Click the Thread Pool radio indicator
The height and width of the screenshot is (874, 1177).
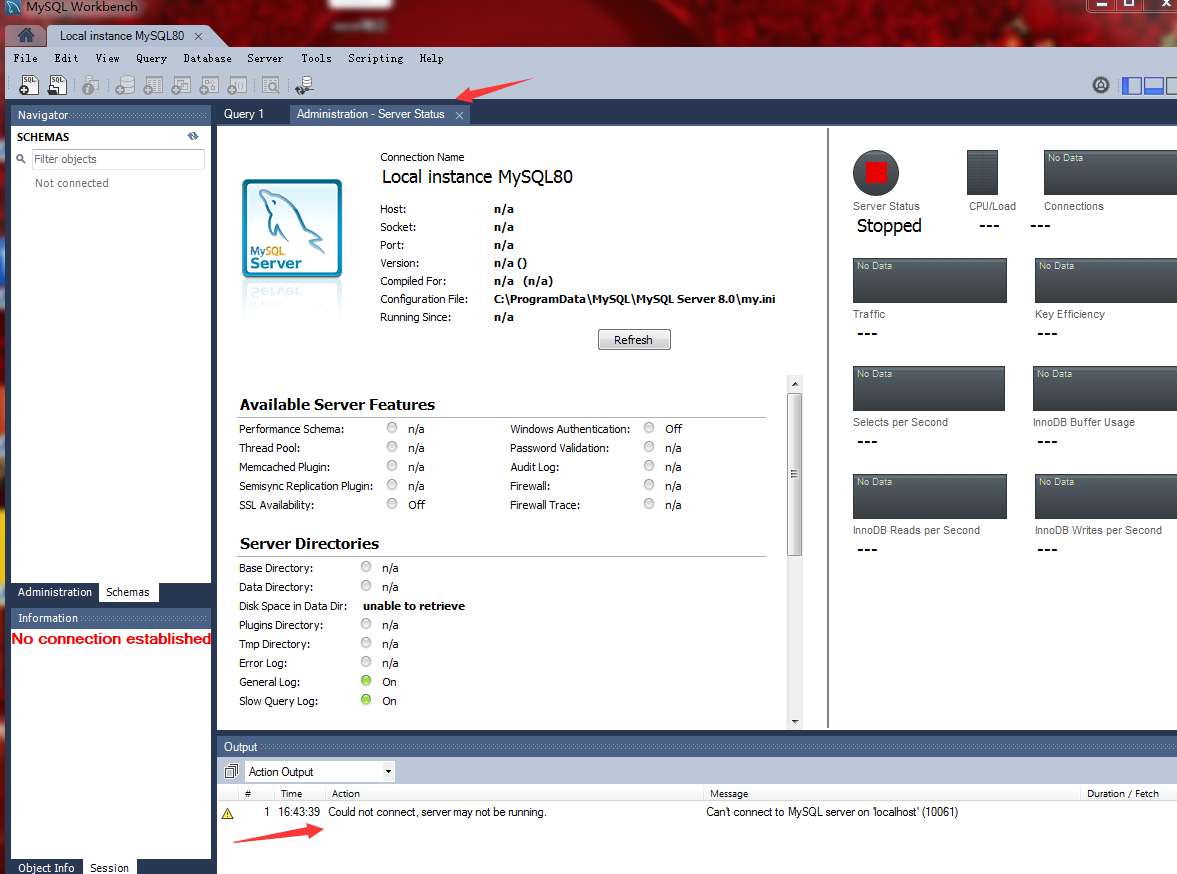[392, 447]
